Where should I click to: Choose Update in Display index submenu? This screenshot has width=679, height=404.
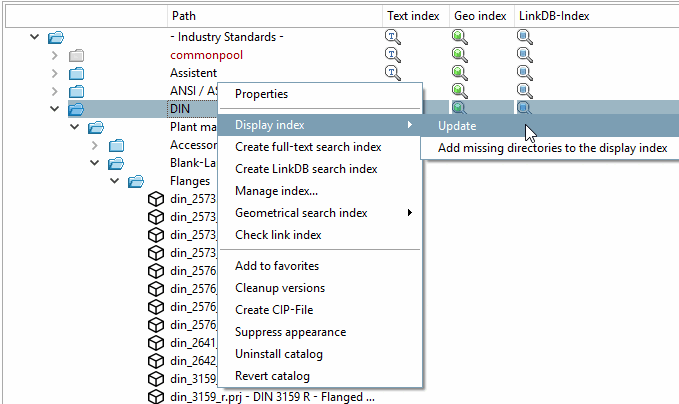pyautogui.click(x=457, y=126)
